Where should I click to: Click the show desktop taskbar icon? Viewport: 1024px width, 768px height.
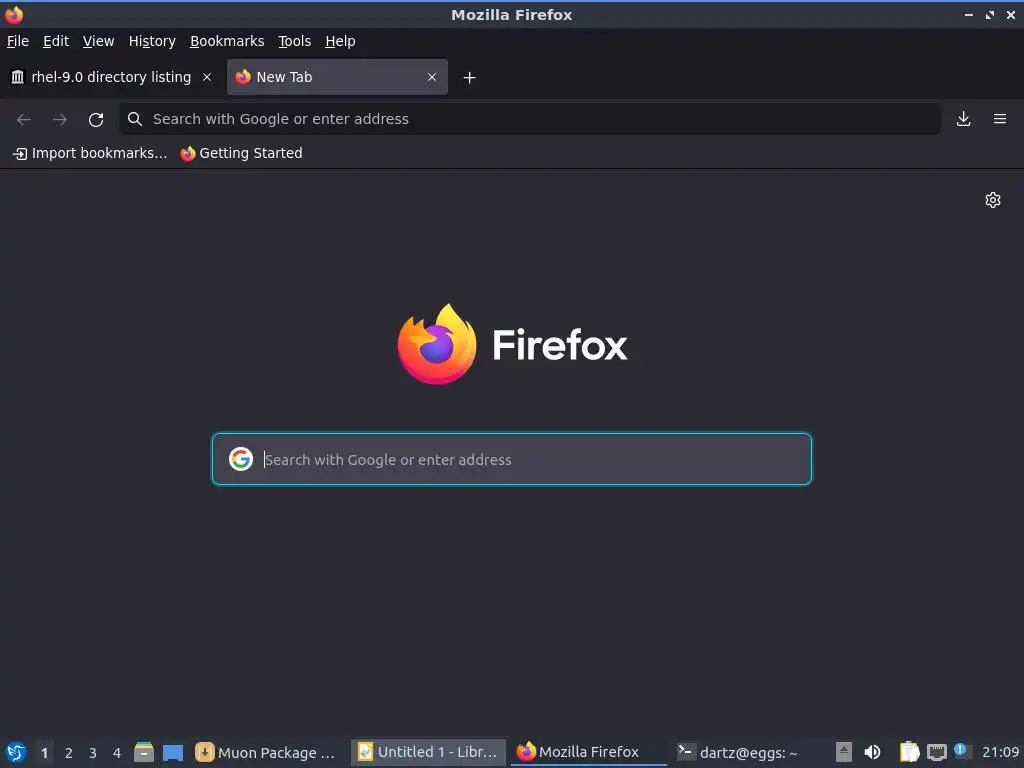pos(173,752)
